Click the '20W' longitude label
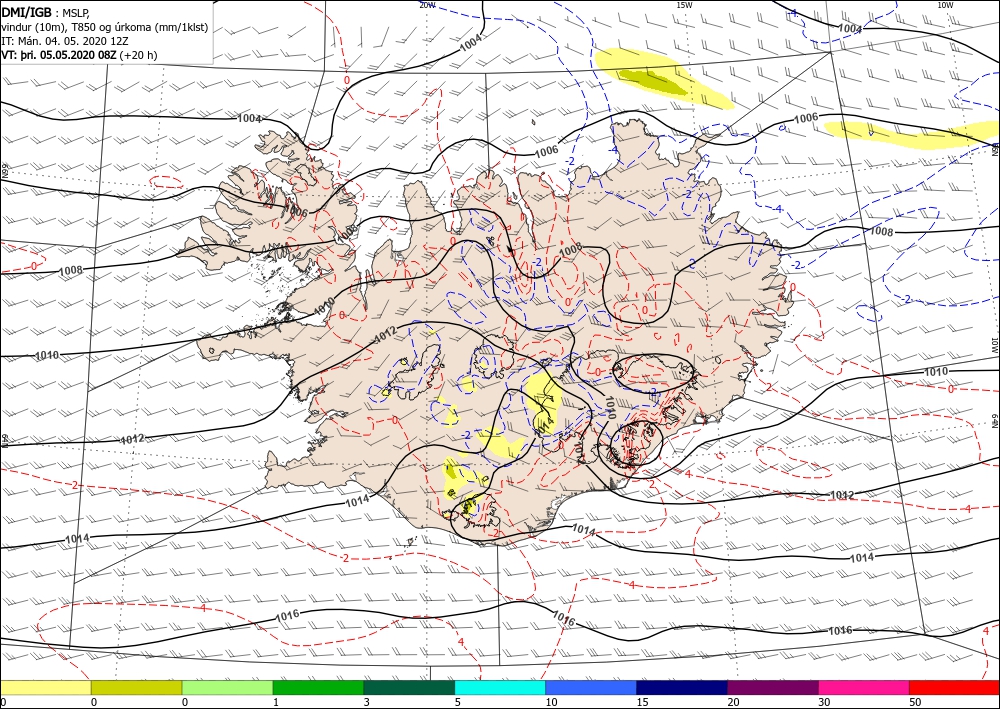The image size is (1000, 709). pyautogui.click(x=427, y=4)
